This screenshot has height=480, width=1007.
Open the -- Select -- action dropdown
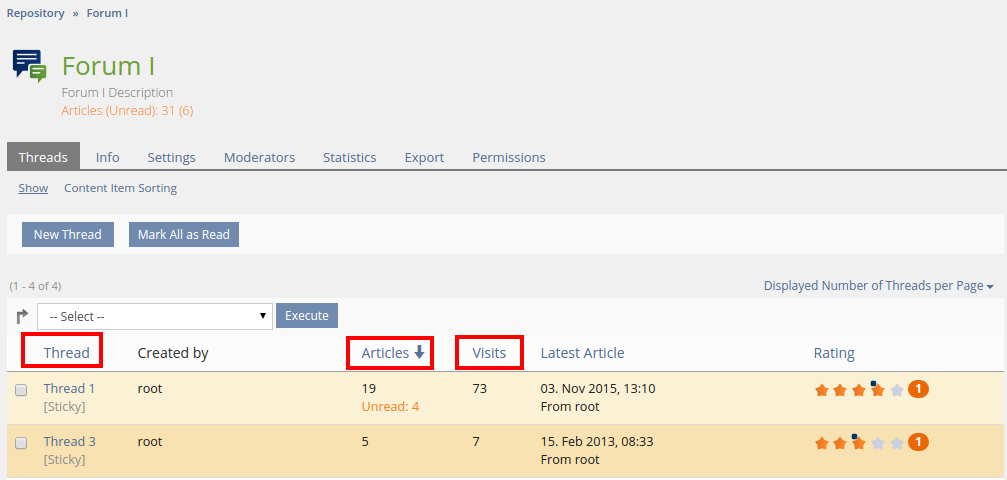(x=155, y=316)
